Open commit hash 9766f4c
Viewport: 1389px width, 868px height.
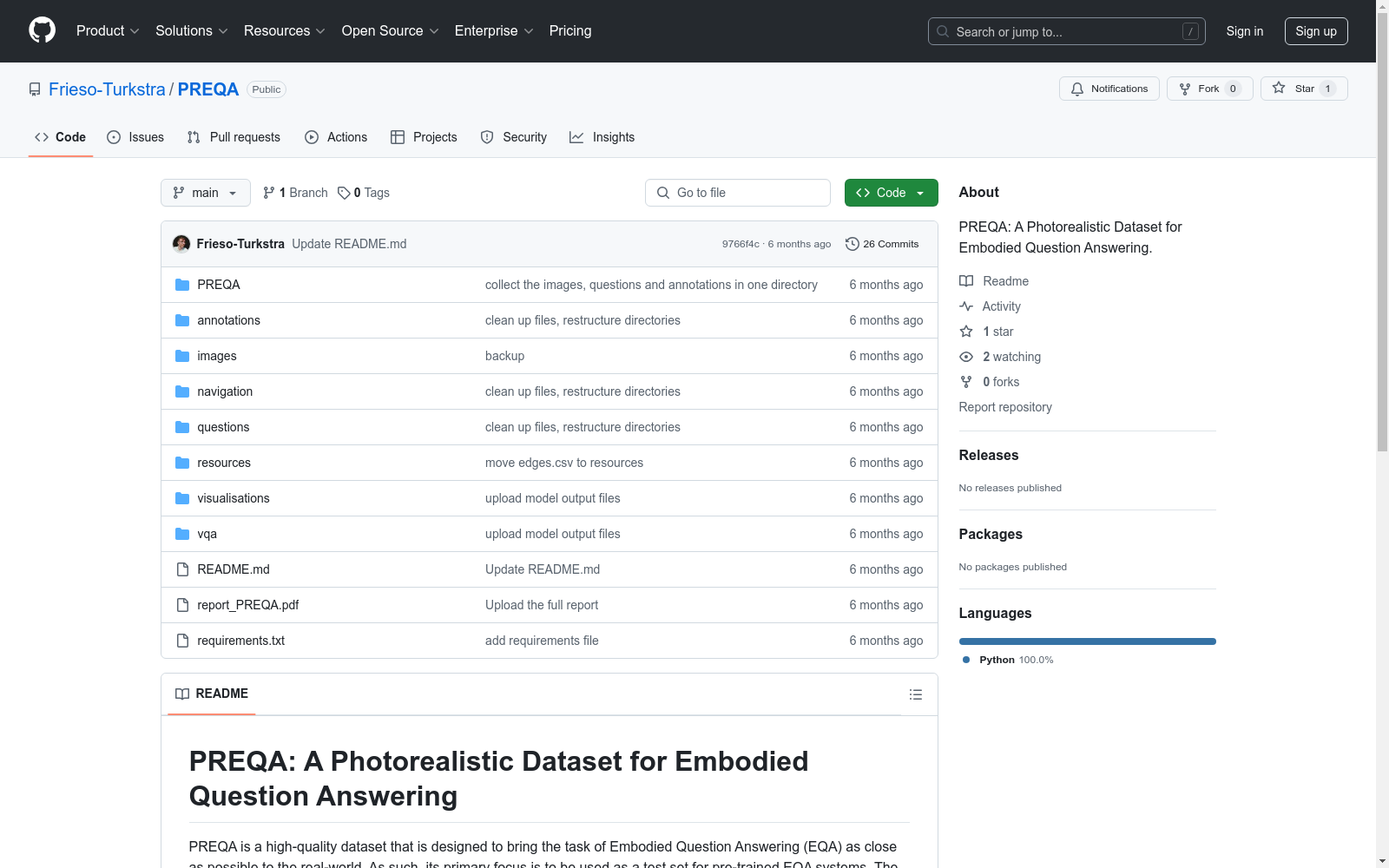pos(741,244)
